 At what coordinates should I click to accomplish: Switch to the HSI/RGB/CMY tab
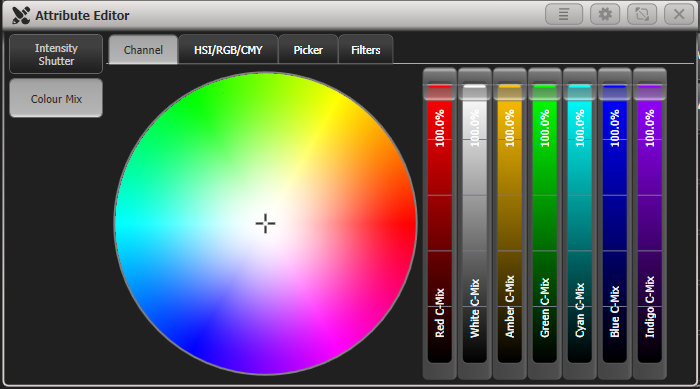coord(228,50)
